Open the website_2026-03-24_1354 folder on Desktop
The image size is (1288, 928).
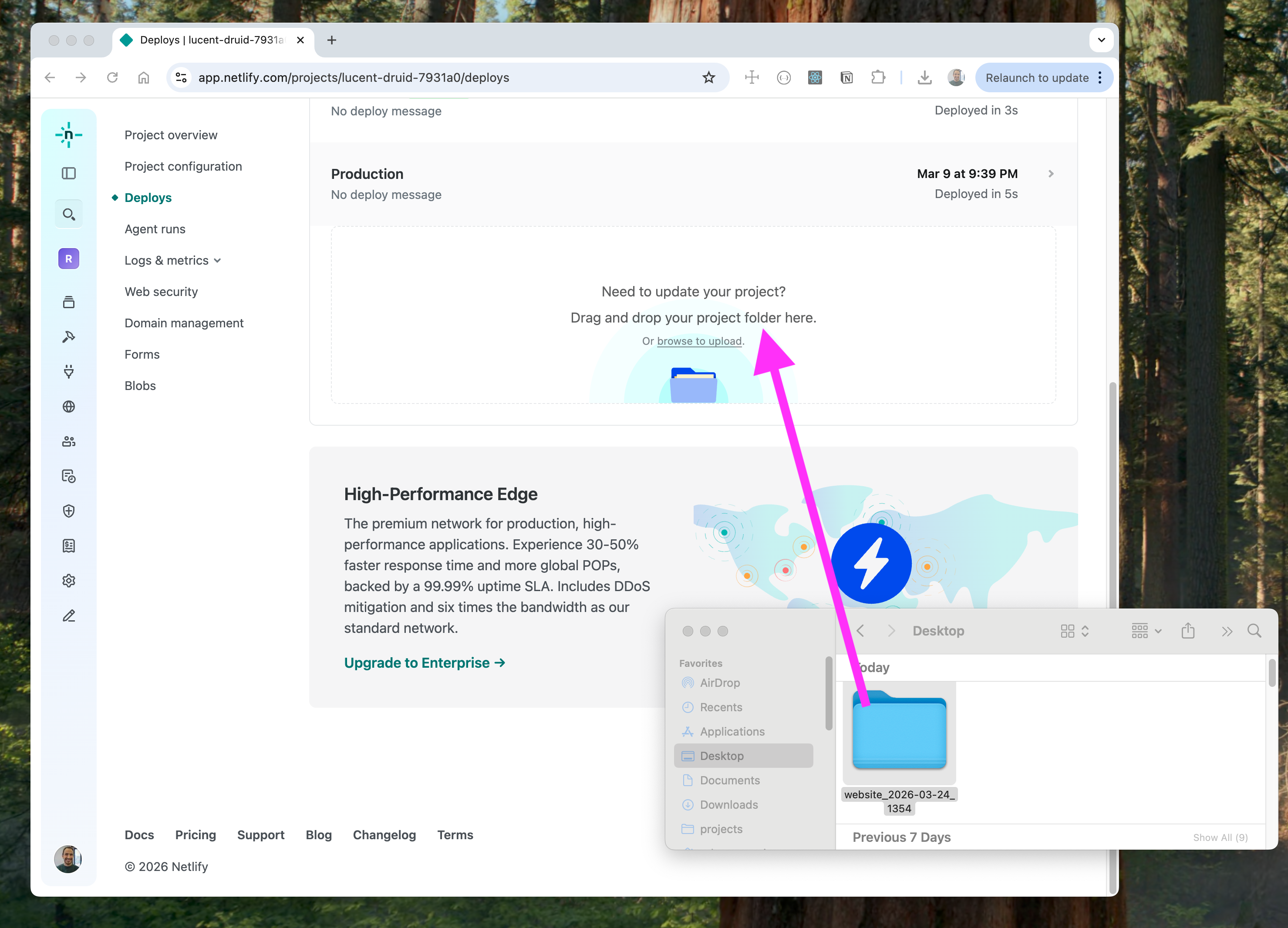[899, 733]
